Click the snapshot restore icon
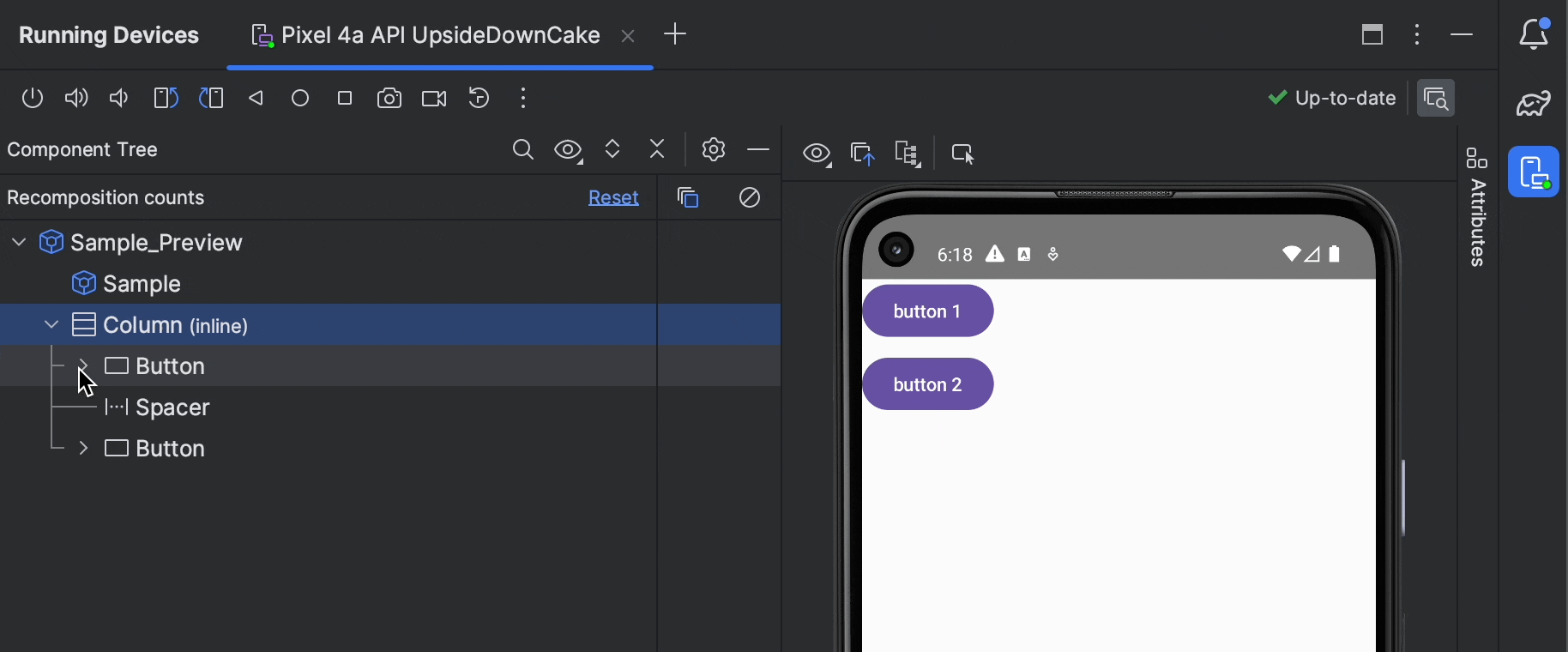 479,99
